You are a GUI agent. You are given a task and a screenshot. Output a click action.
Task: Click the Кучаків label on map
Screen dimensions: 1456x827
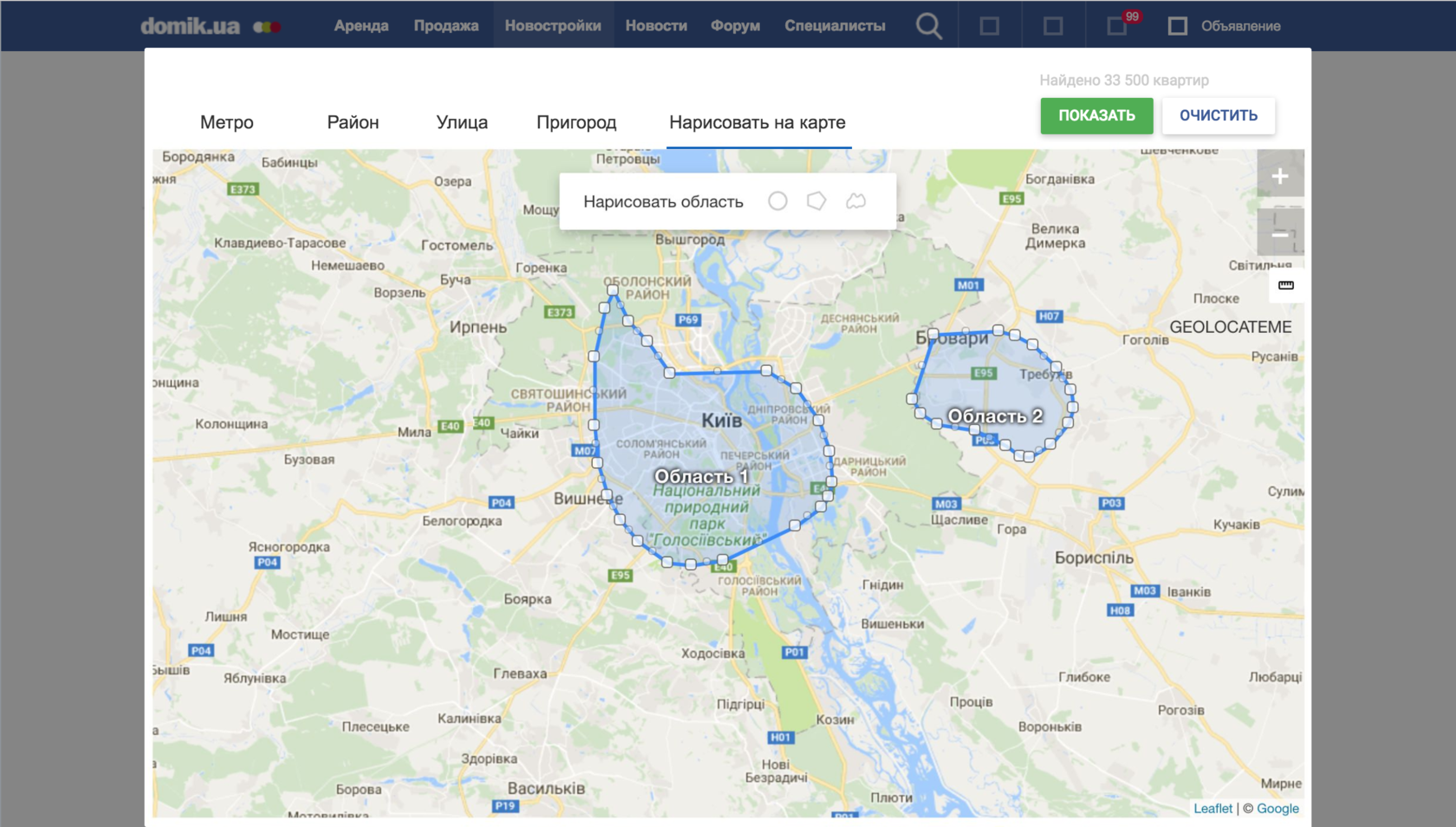pos(1237,524)
